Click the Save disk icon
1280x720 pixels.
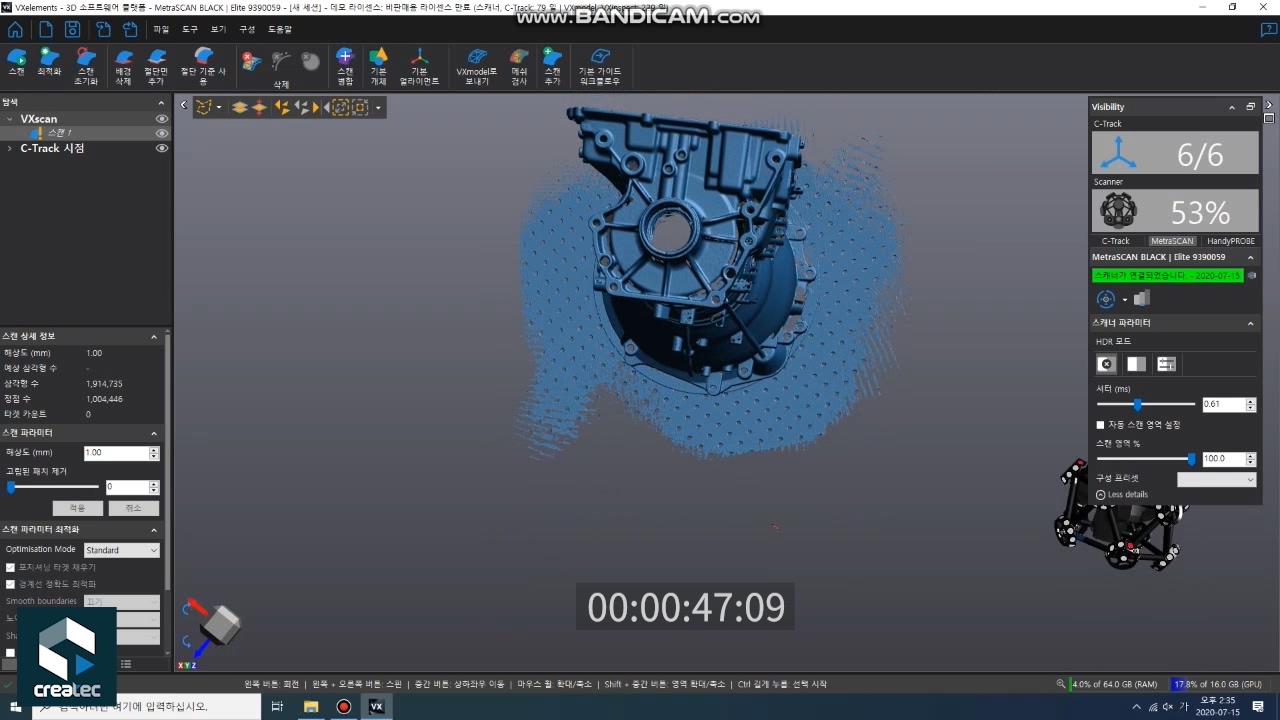[x=73, y=30]
